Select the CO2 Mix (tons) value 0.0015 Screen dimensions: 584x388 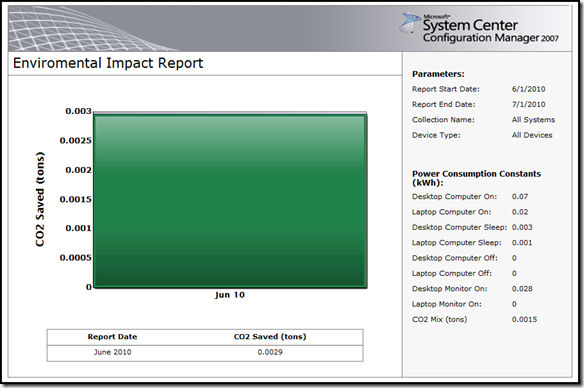coord(524,319)
